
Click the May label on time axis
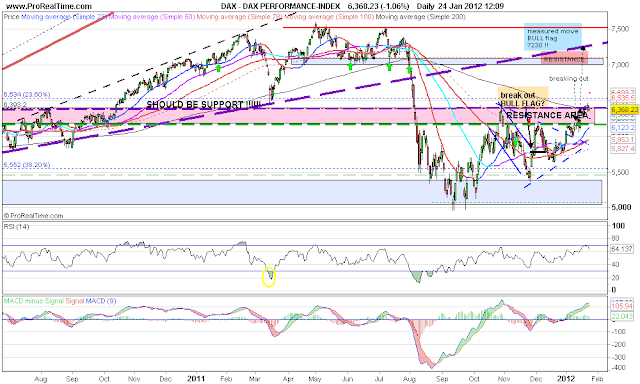click(x=314, y=379)
